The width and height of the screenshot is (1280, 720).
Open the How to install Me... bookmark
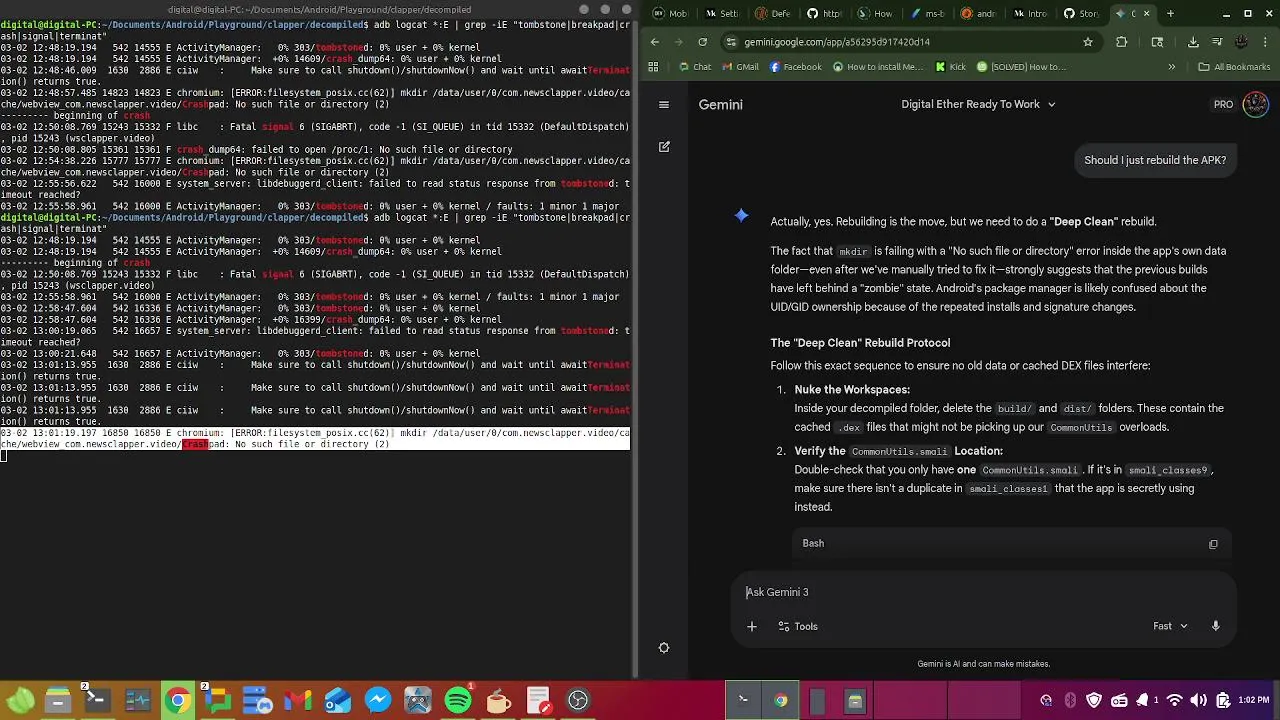click(x=877, y=67)
